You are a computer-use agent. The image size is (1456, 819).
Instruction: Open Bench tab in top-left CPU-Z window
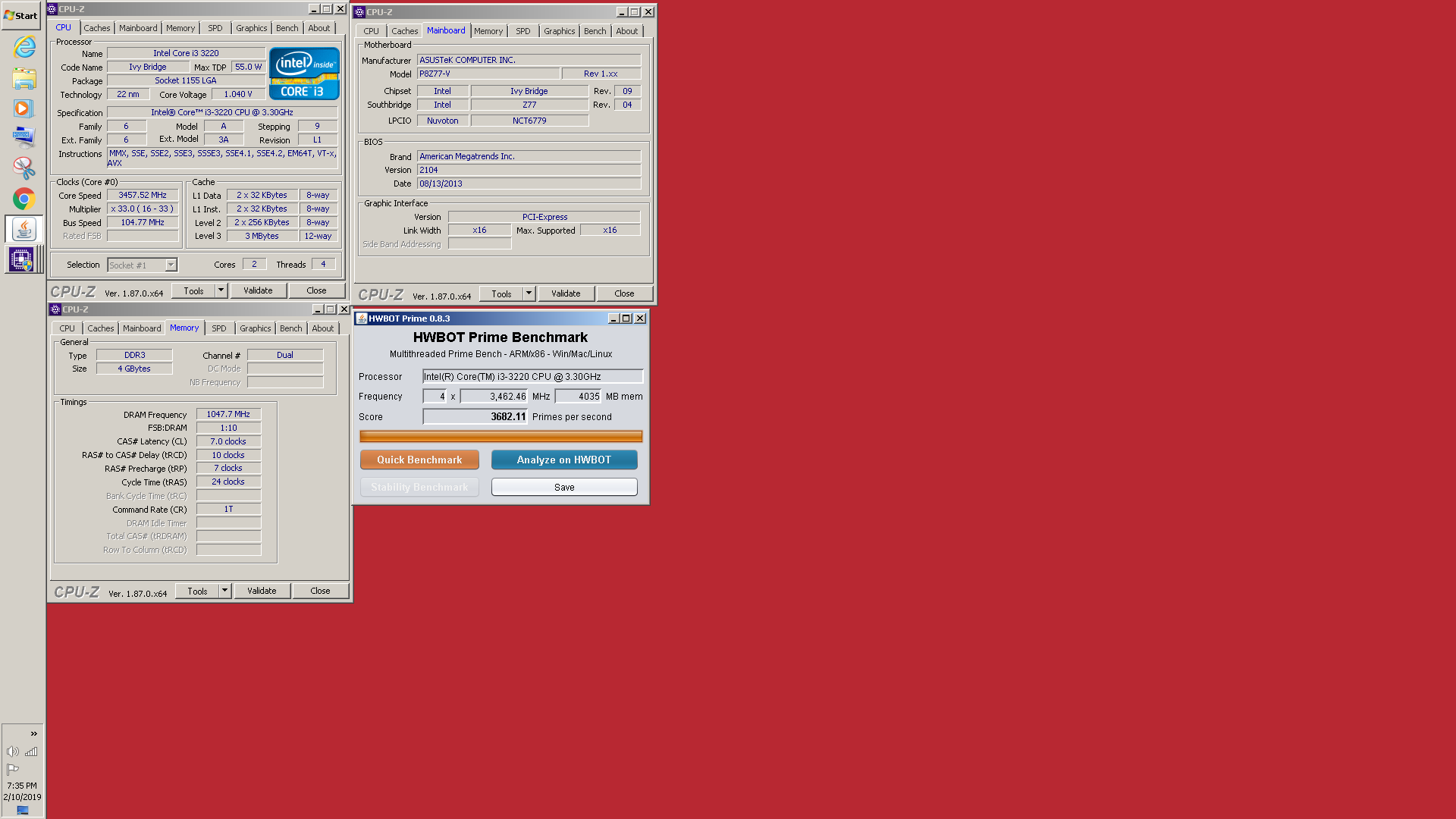coord(287,28)
